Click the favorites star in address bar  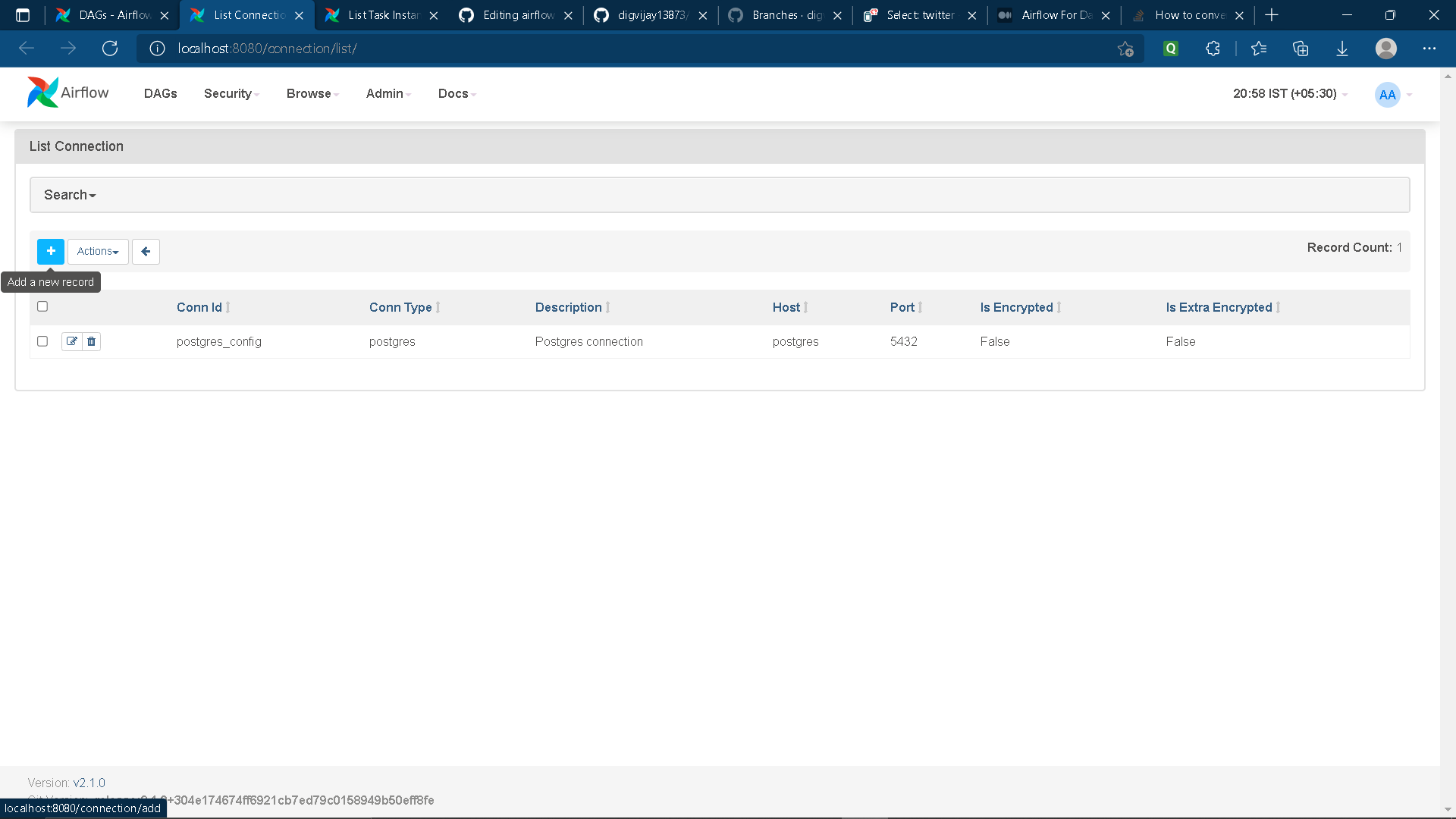1125,48
